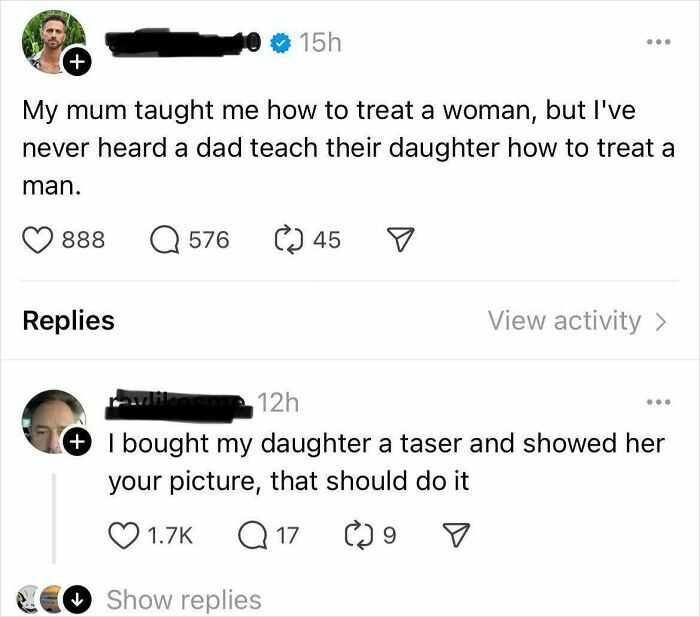Open the reply author's profile picture

52,420
